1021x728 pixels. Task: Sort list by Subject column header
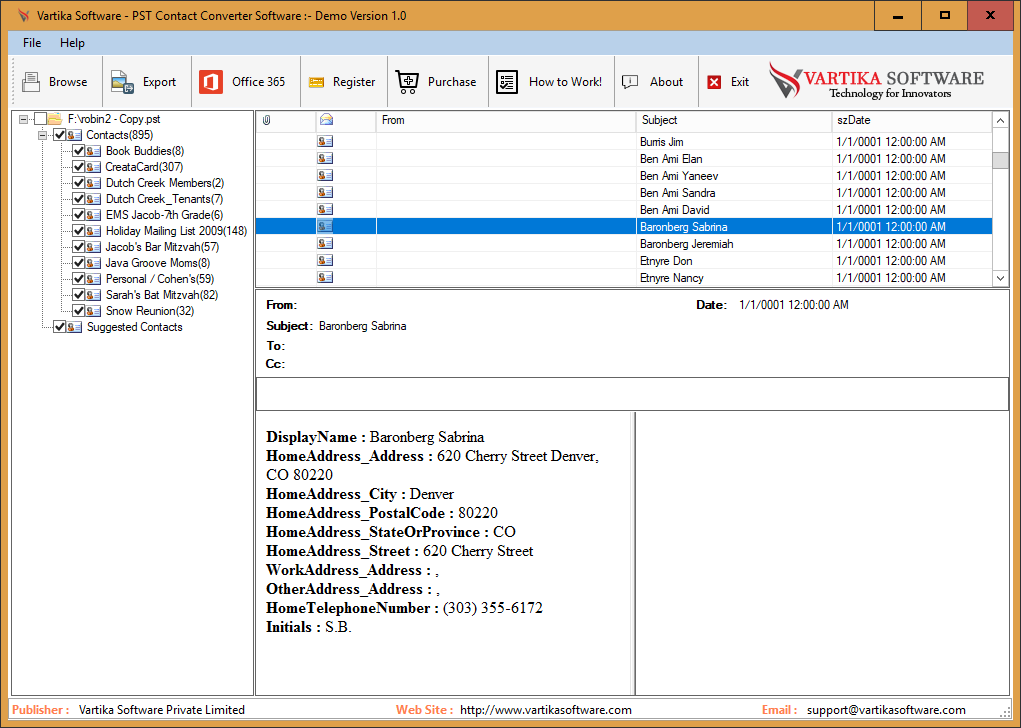734,120
